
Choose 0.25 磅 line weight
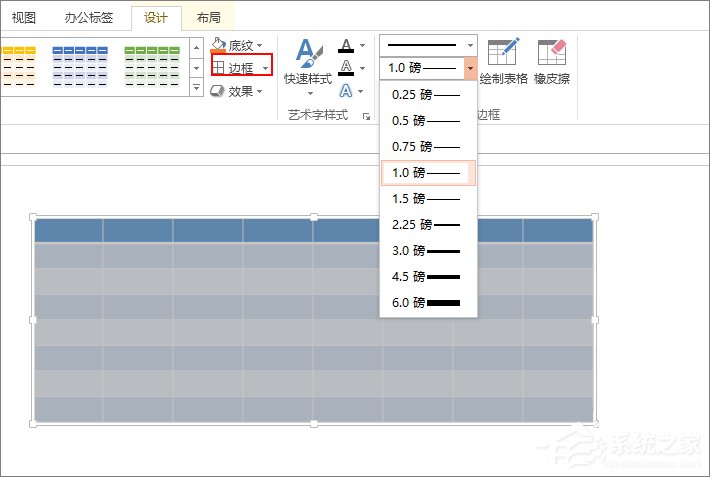(x=428, y=95)
